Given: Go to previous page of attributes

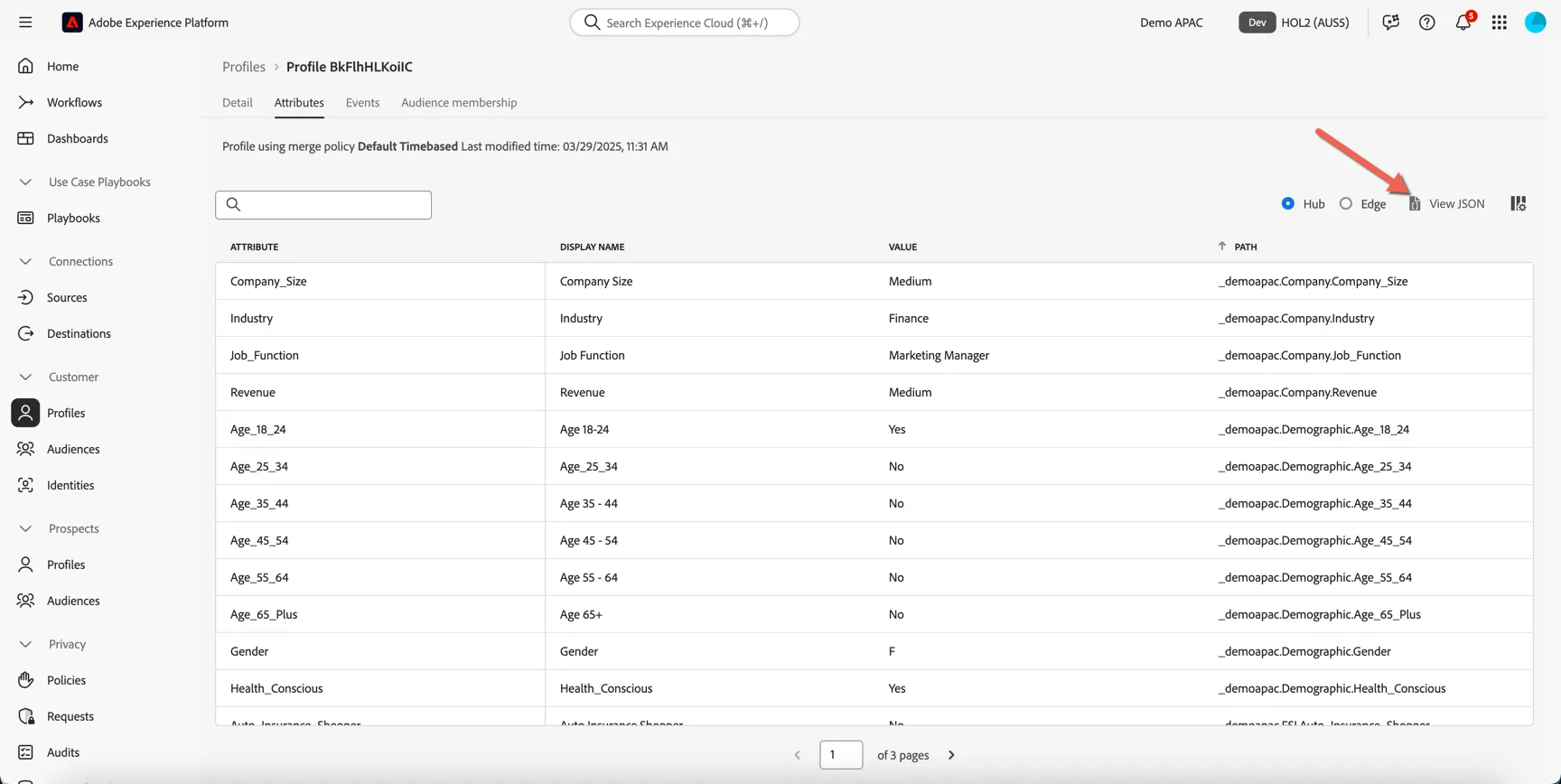Looking at the screenshot, I should (x=797, y=755).
